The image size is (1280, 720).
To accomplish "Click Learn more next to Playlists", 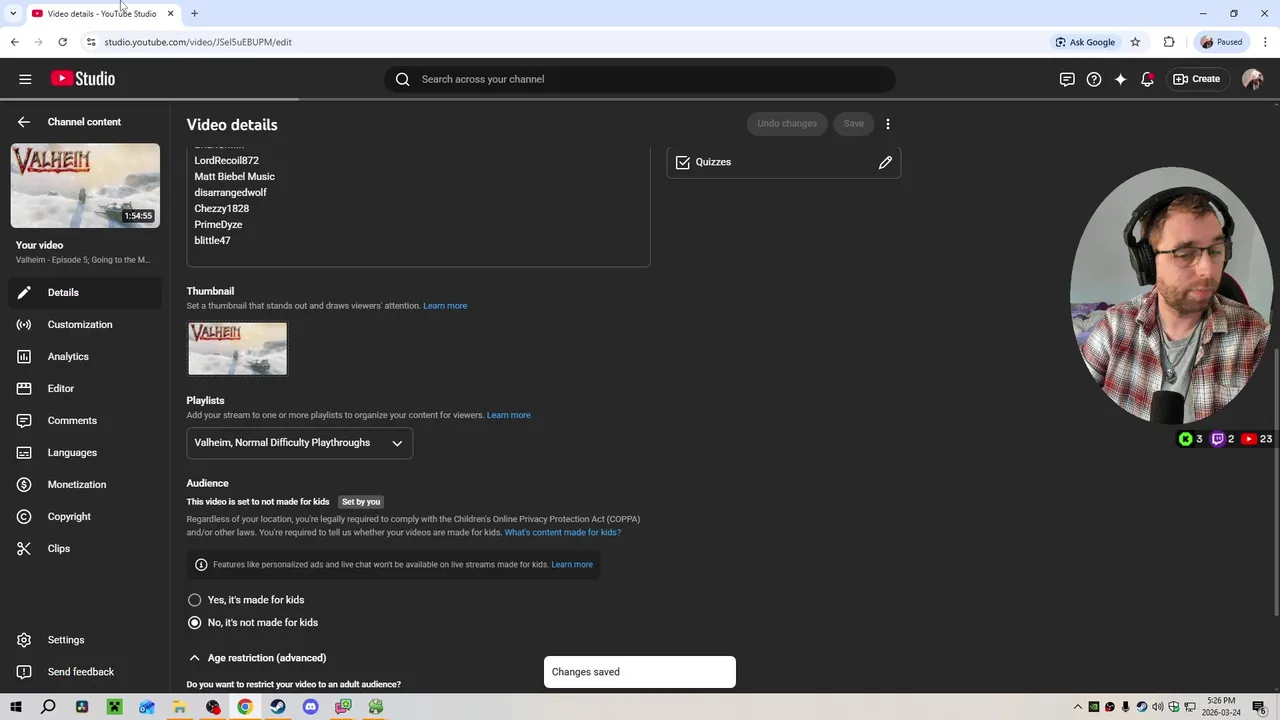I will click(x=509, y=415).
